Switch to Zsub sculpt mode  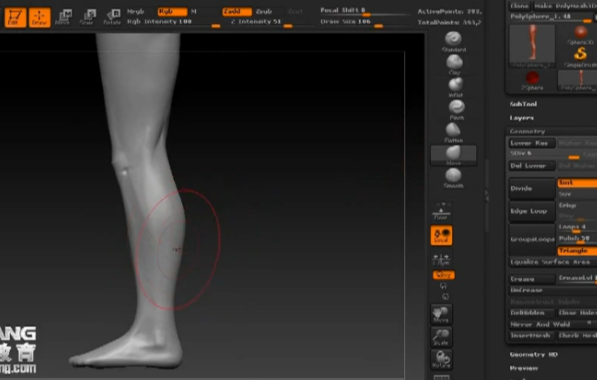(264, 12)
